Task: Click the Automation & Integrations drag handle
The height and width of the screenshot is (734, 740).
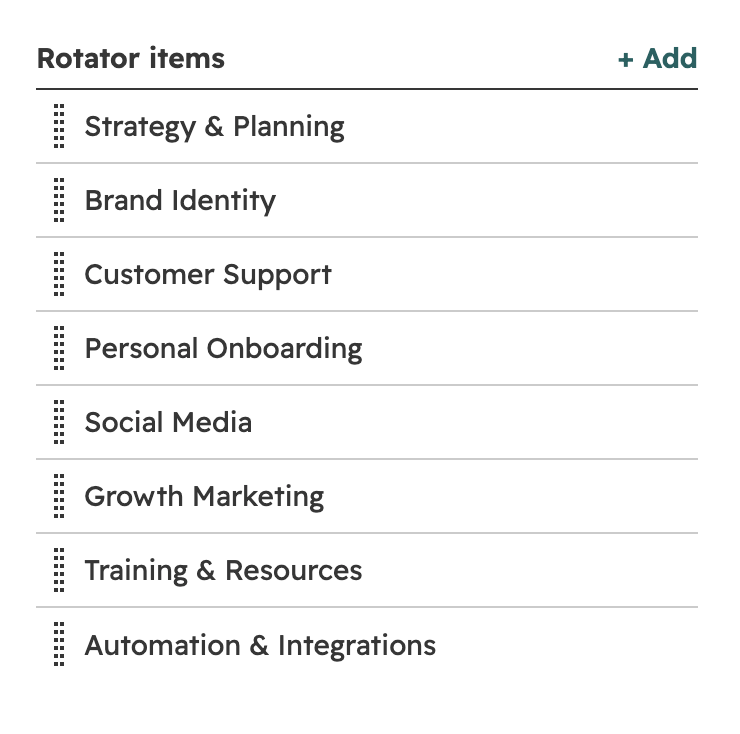Action: click(59, 644)
